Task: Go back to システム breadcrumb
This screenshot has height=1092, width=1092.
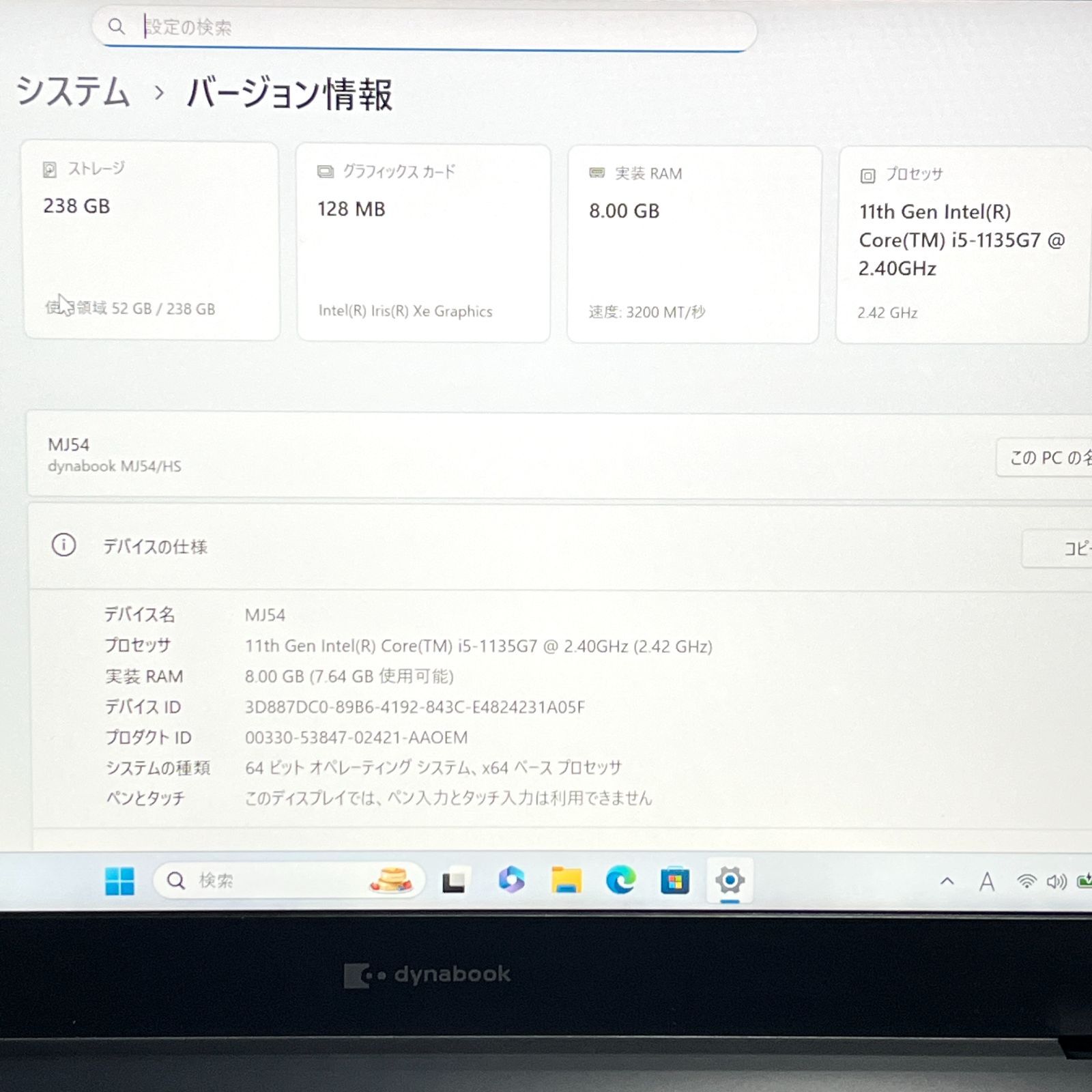Action: coord(73,91)
